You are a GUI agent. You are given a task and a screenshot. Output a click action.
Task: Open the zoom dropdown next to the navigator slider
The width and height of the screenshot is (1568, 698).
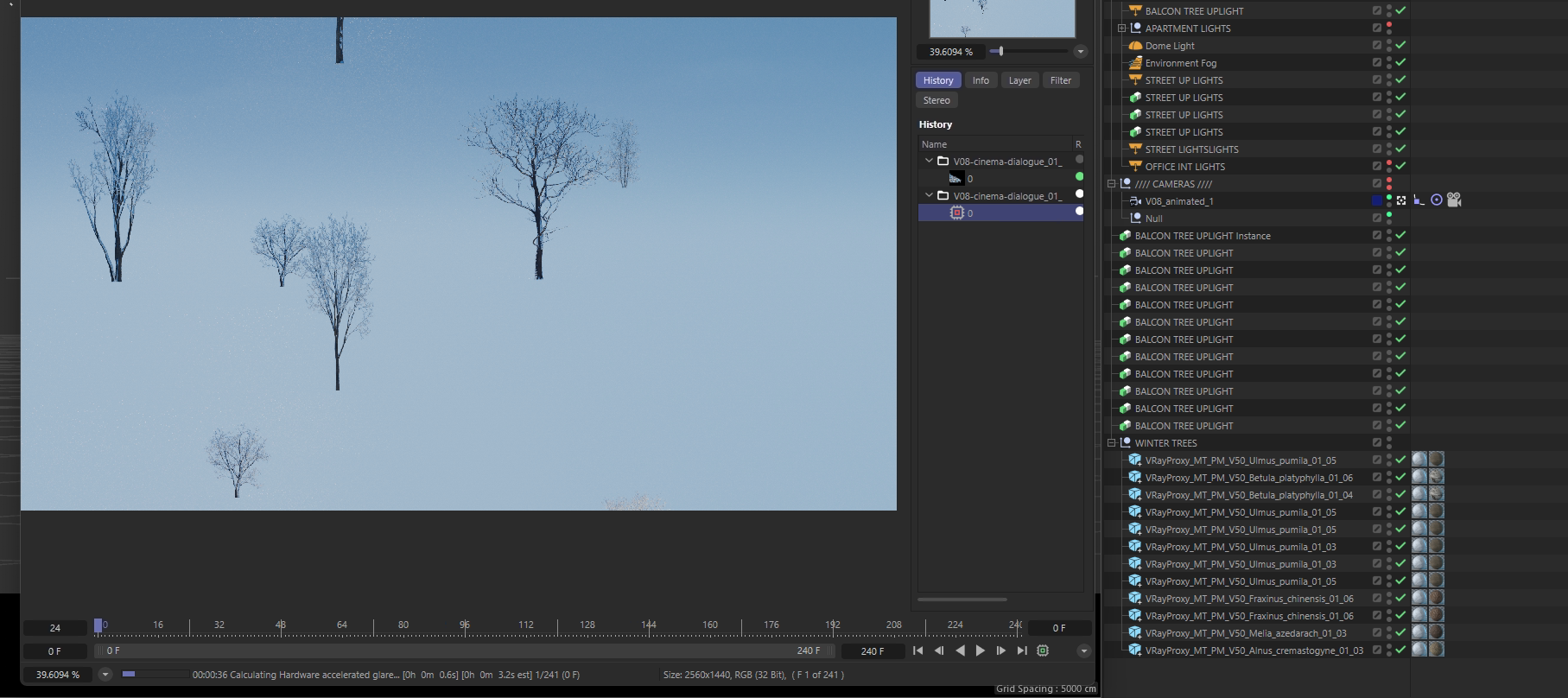pyautogui.click(x=1080, y=52)
